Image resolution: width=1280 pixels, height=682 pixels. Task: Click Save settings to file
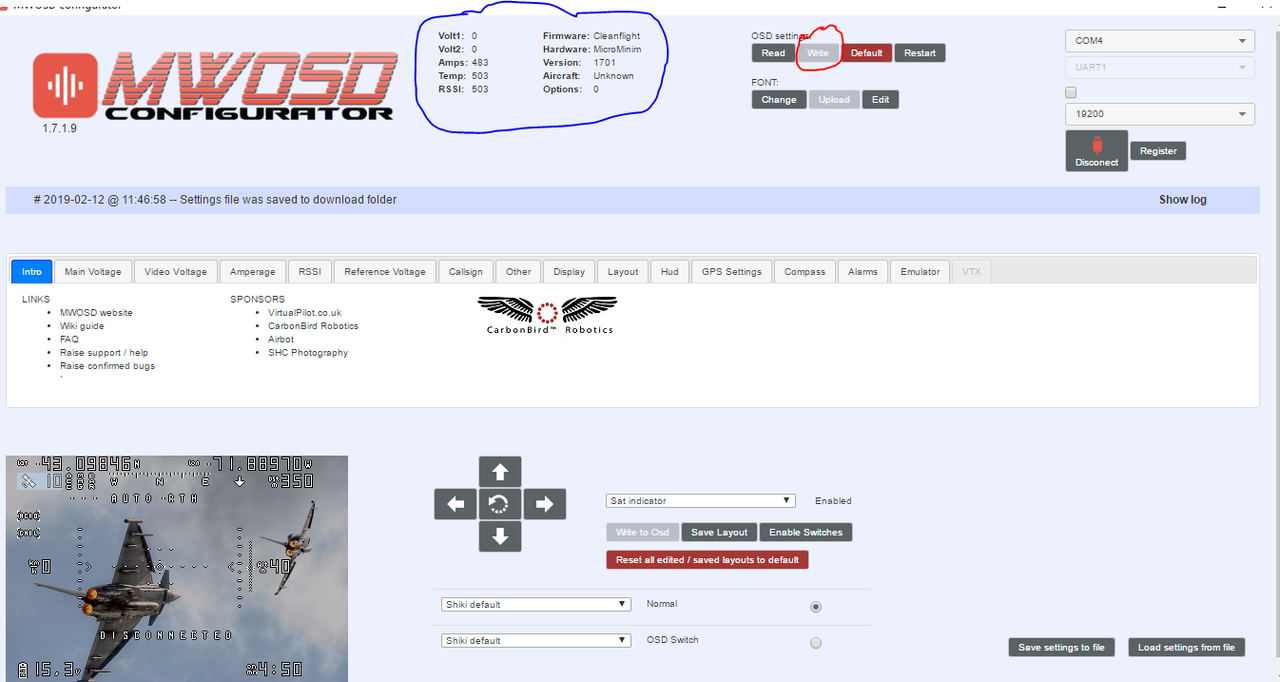(x=1061, y=647)
